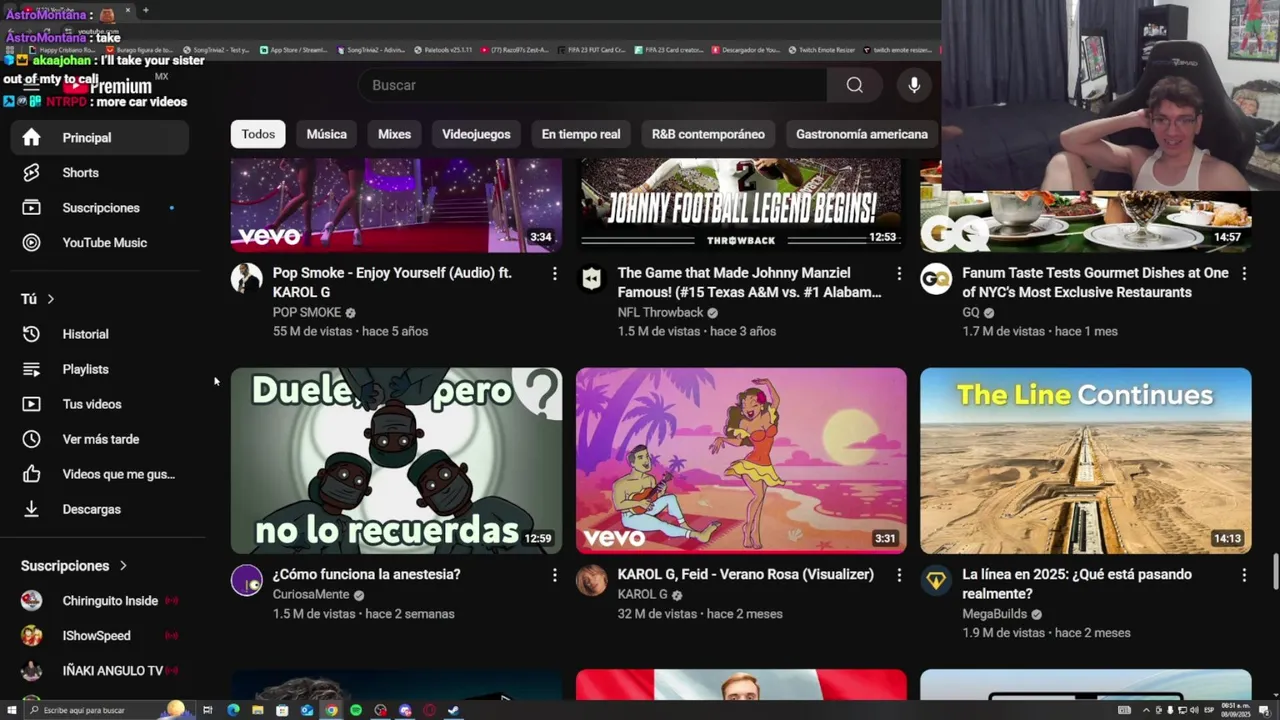
Task: Go to Suscripciones in the sidebar
Action: coord(99,208)
